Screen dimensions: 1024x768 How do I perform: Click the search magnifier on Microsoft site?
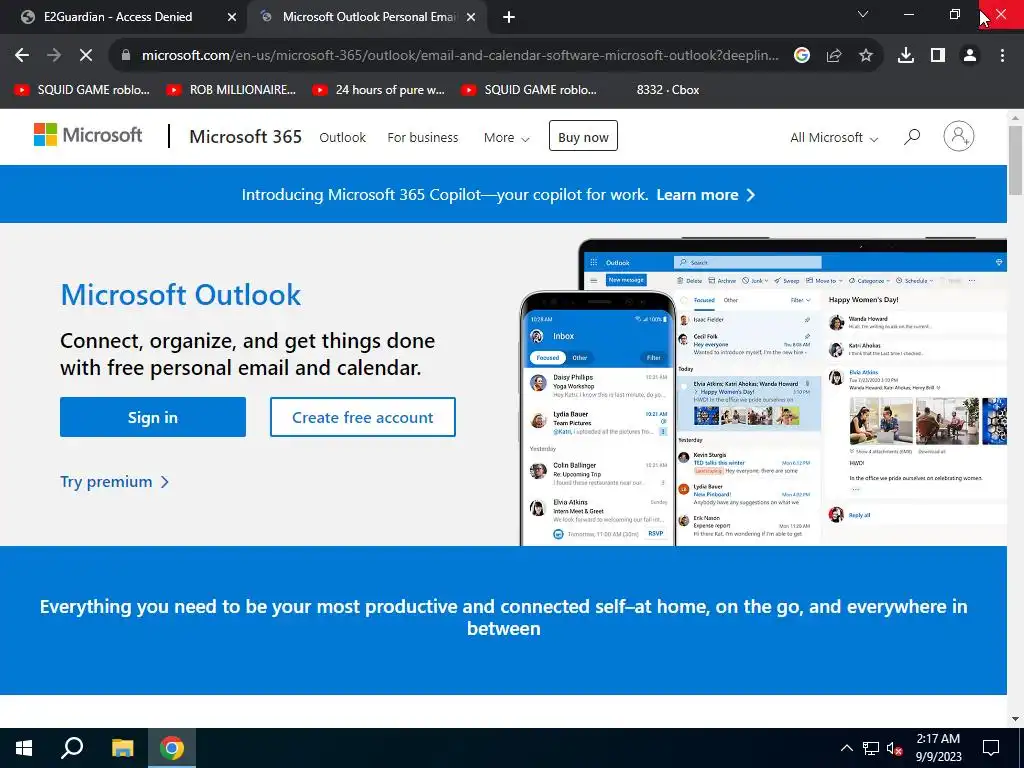coord(912,136)
